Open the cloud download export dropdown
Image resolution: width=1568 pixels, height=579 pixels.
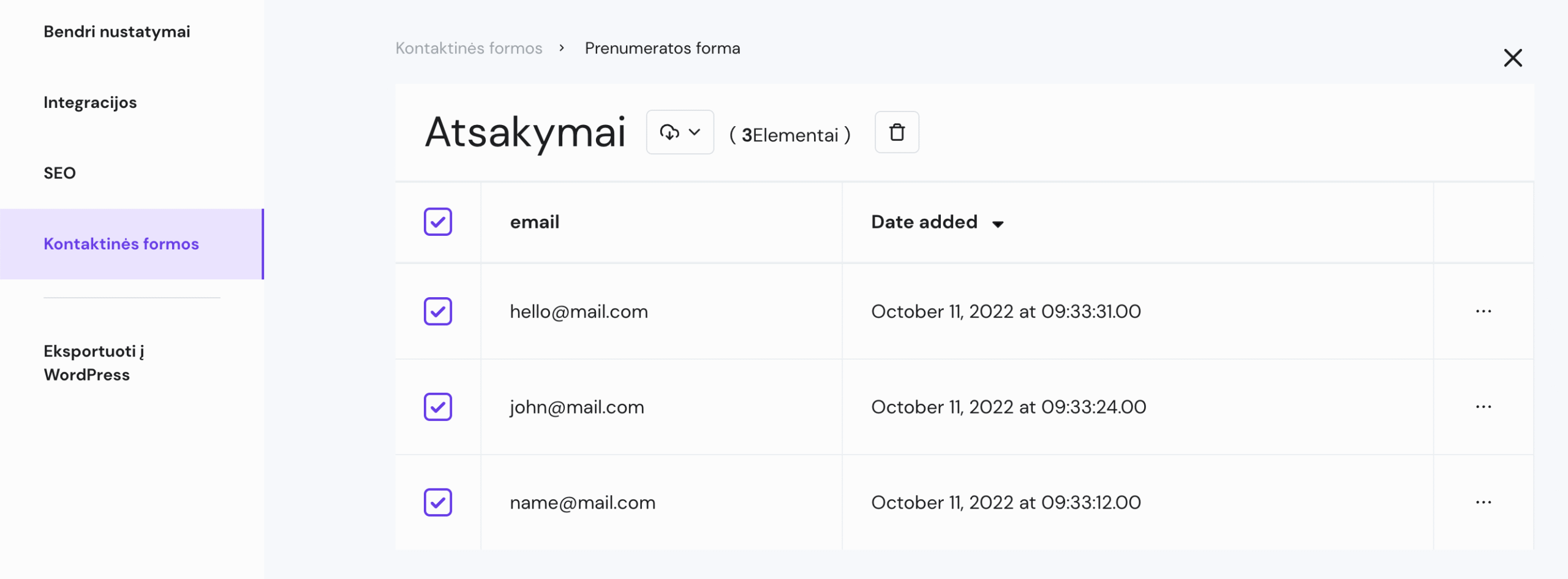pyautogui.click(x=680, y=132)
